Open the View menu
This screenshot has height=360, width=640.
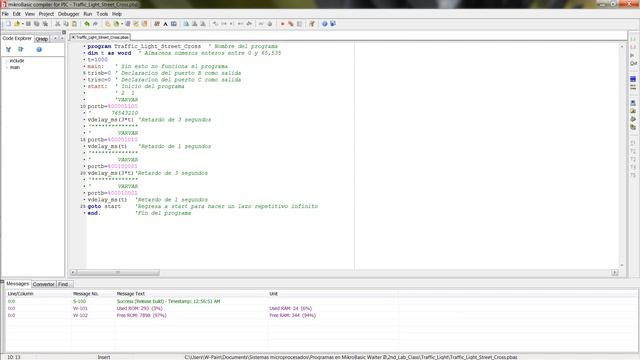(x=29, y=14)
